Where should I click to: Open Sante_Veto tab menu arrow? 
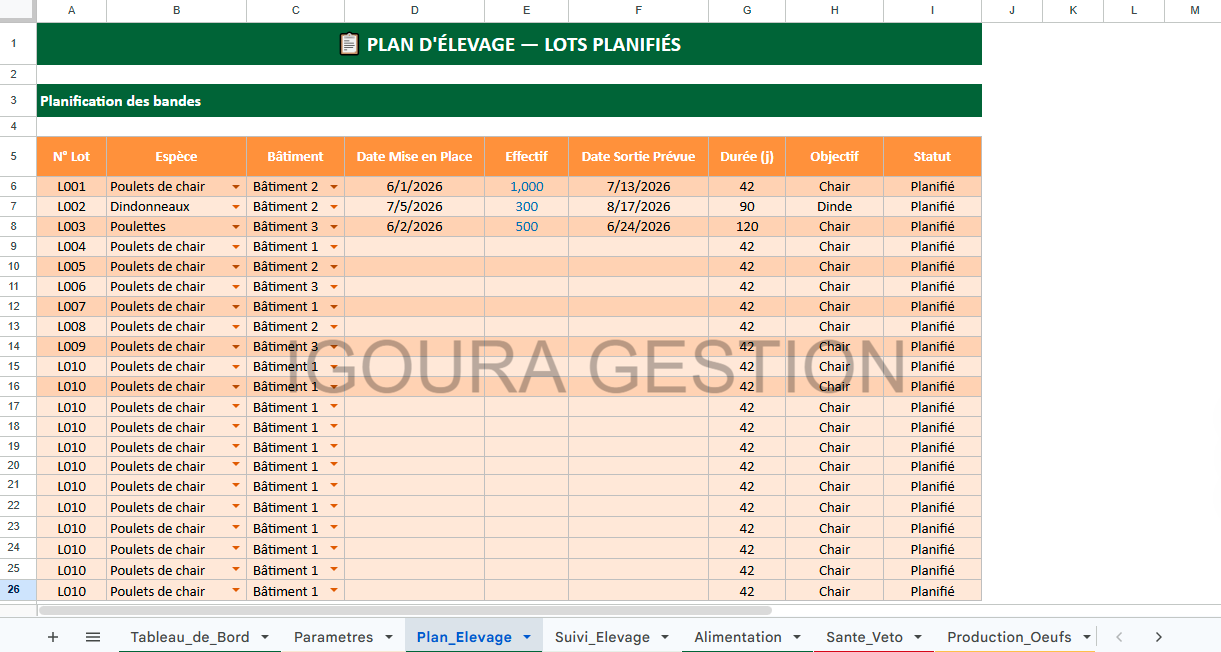919,637
